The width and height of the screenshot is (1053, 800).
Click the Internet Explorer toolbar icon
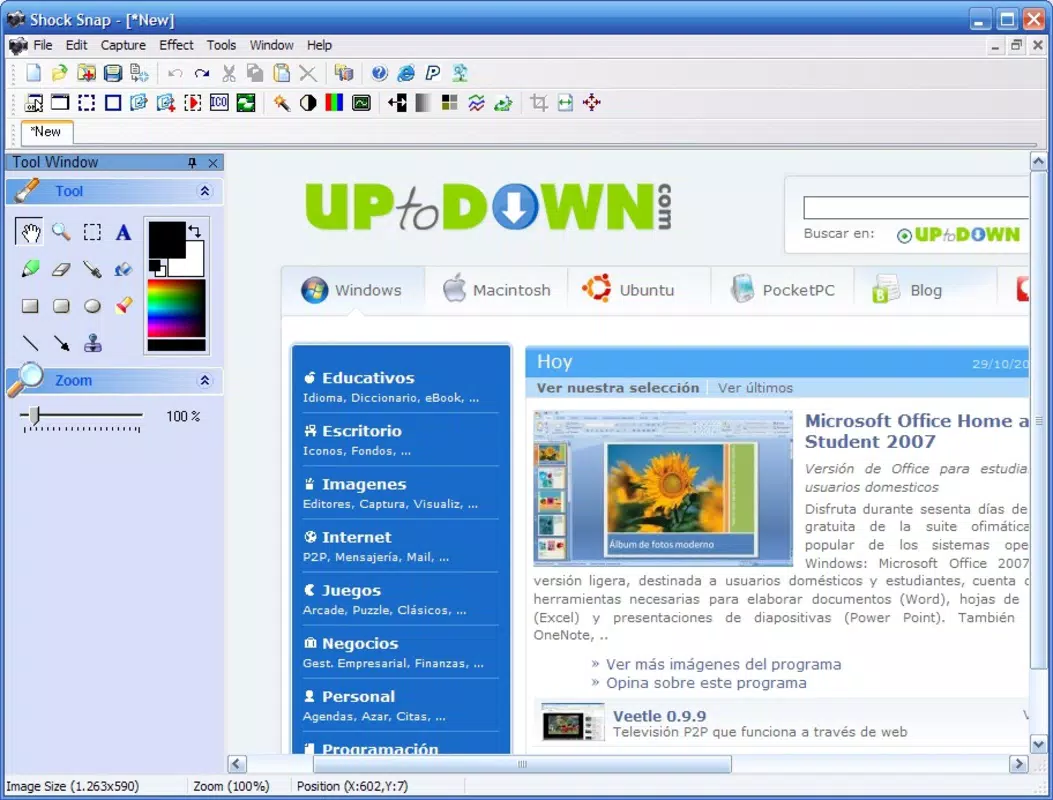pos(406,73)
